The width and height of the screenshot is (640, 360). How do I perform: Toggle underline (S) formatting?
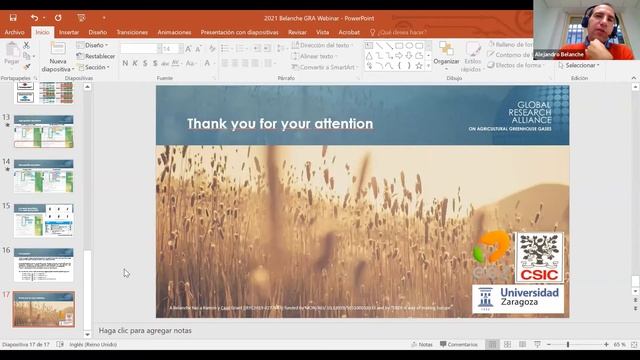(145, 63)
